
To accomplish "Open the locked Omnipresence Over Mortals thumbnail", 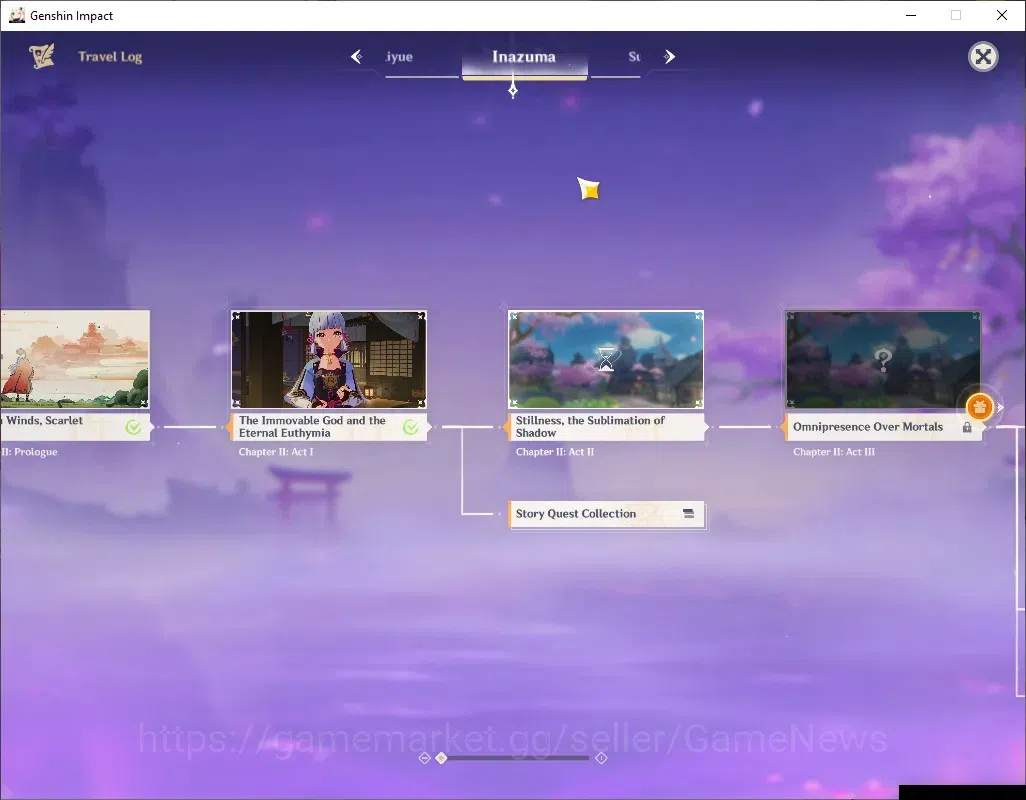I will [883, 359].
